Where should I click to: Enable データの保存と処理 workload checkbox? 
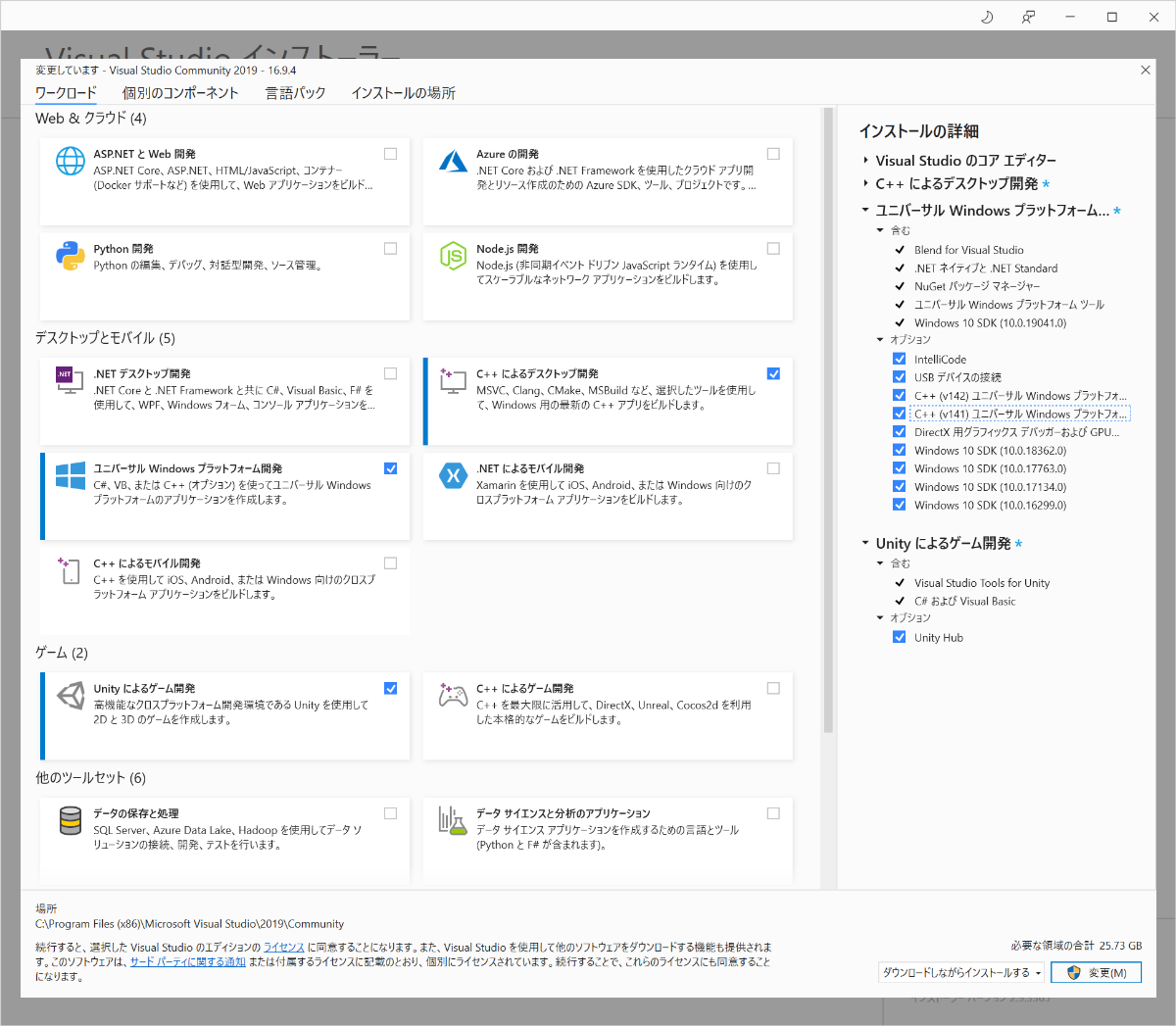tap(390, 813)
